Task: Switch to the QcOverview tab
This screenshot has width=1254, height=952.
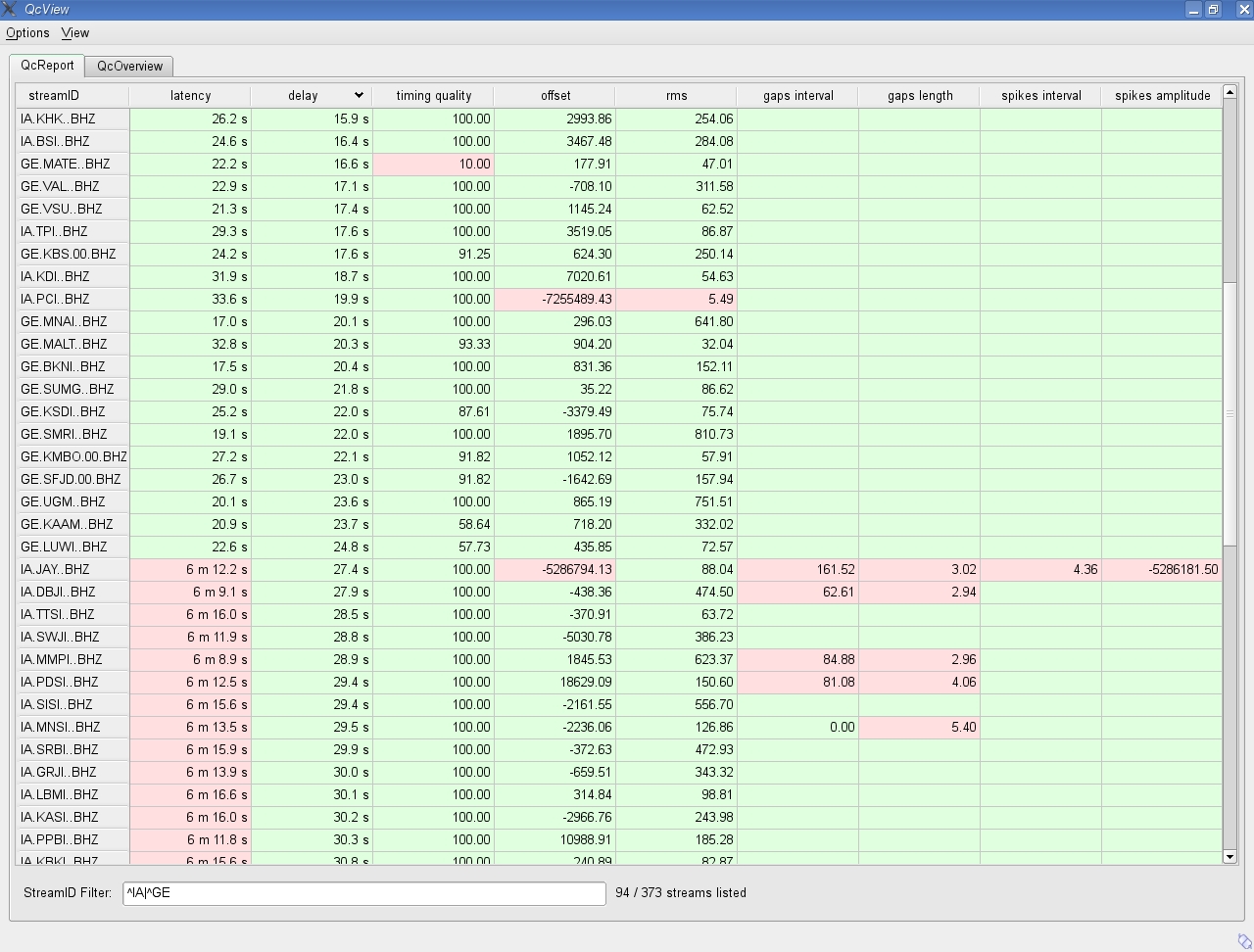Action: click(128, 66)
